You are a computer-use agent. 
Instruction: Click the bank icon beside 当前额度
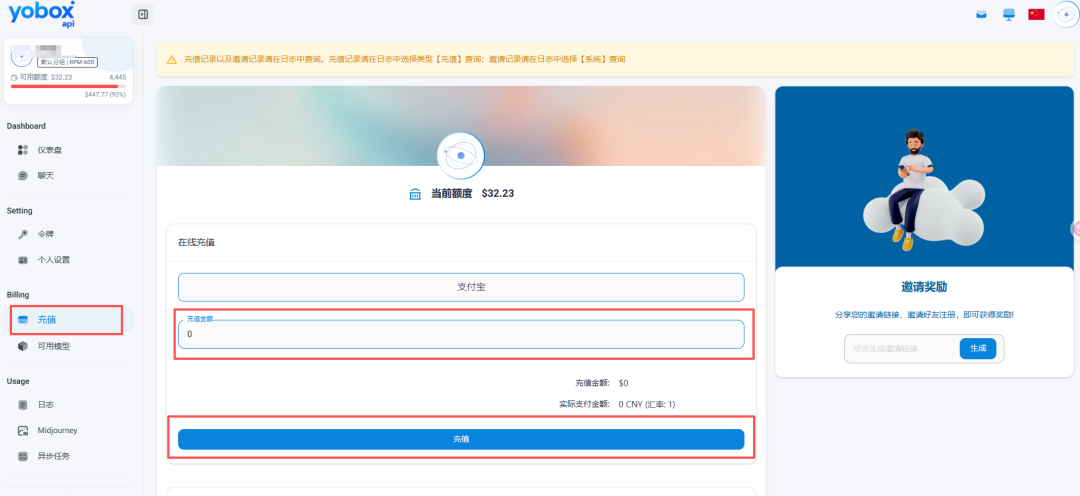tap(415, 194)
